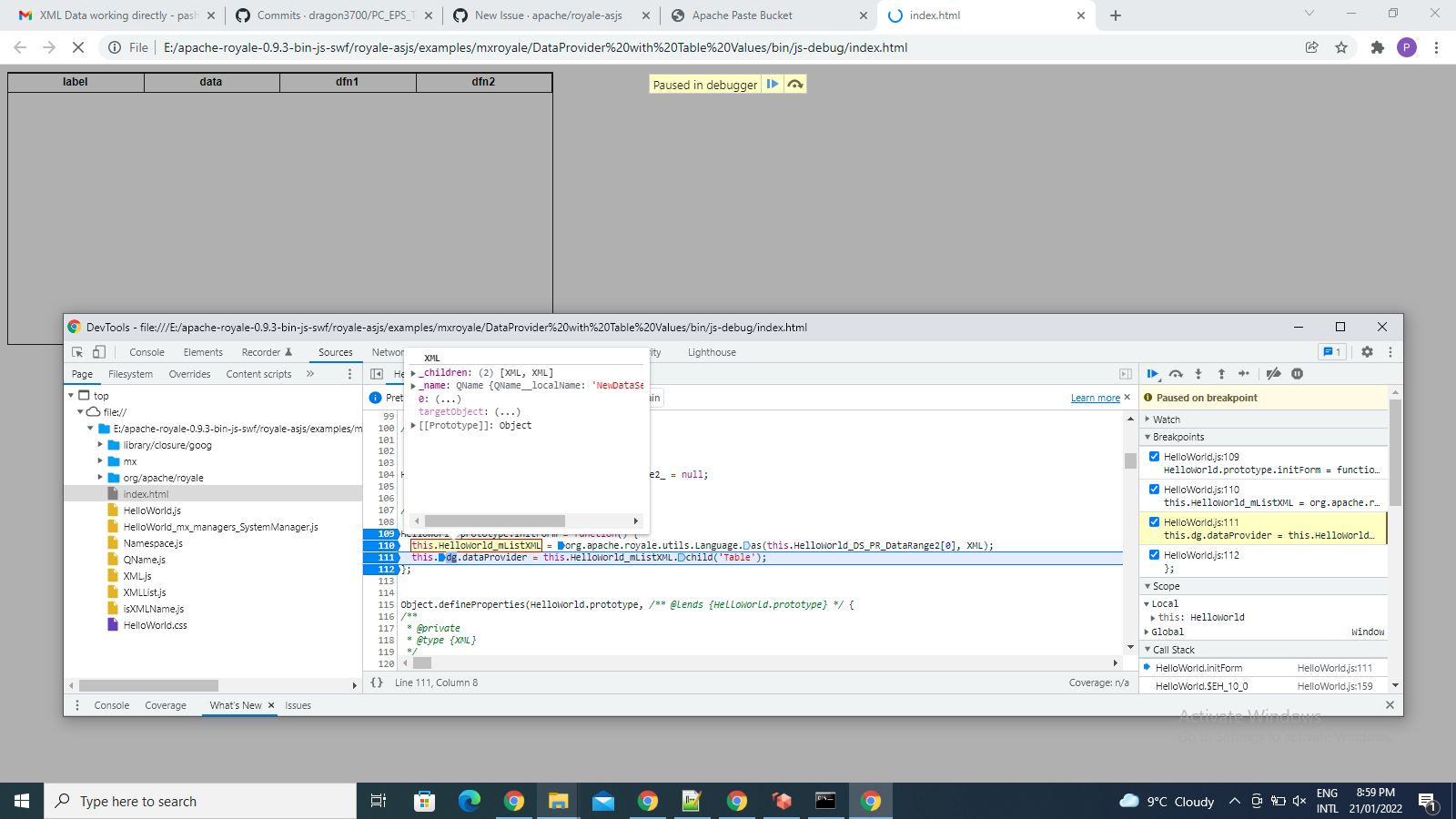
Task: Focus the Windows taskbar search box
Action: click(200, 801)
